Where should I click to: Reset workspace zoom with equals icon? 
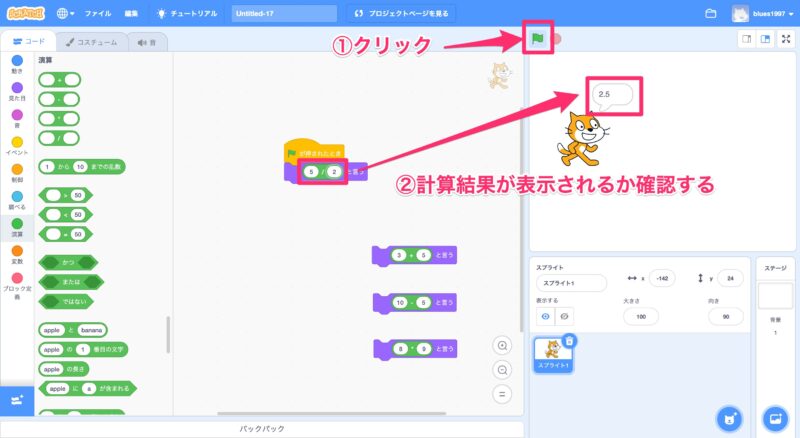(x=504, y=393)
